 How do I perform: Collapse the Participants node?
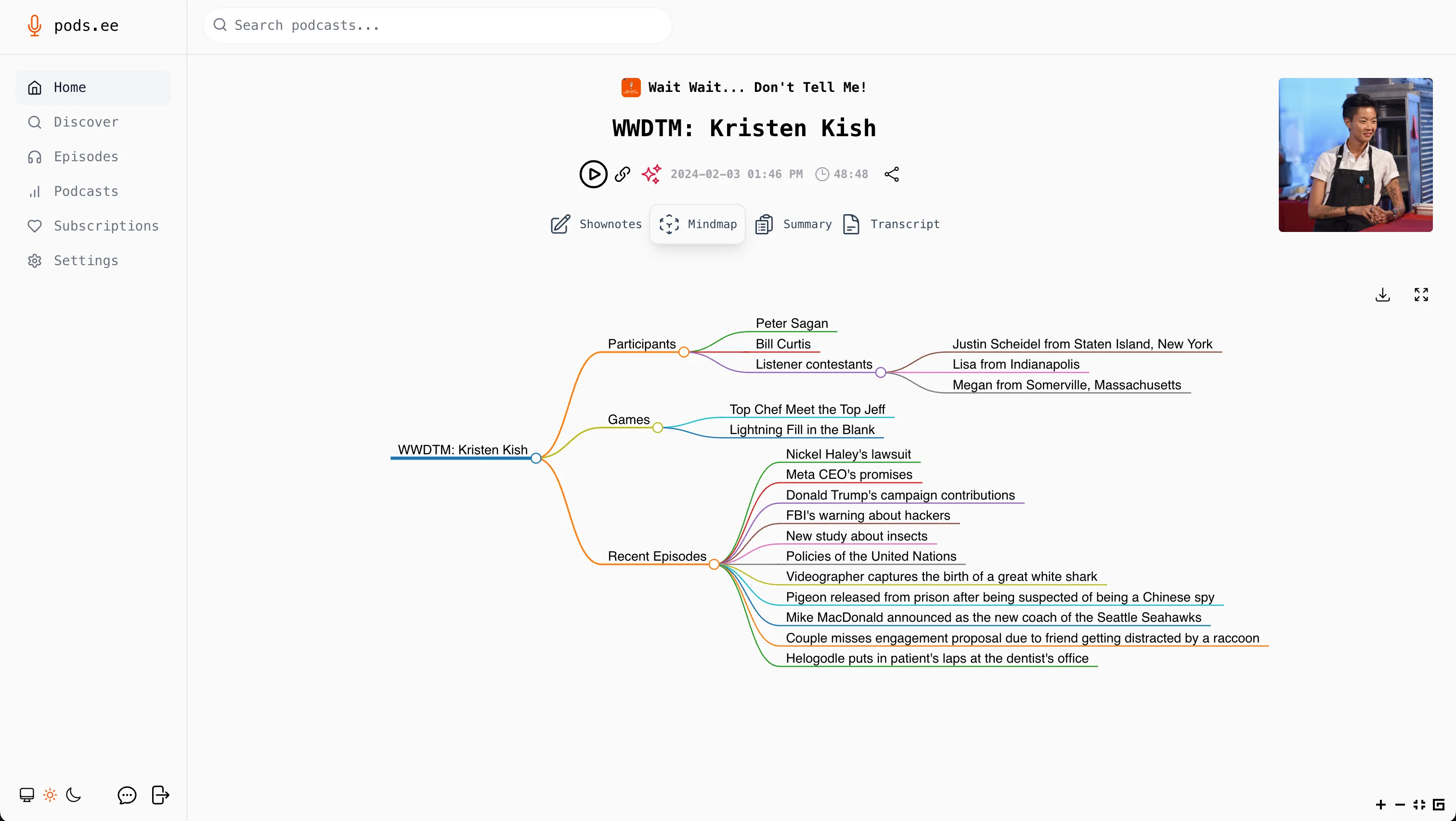[x=683, y=352]
